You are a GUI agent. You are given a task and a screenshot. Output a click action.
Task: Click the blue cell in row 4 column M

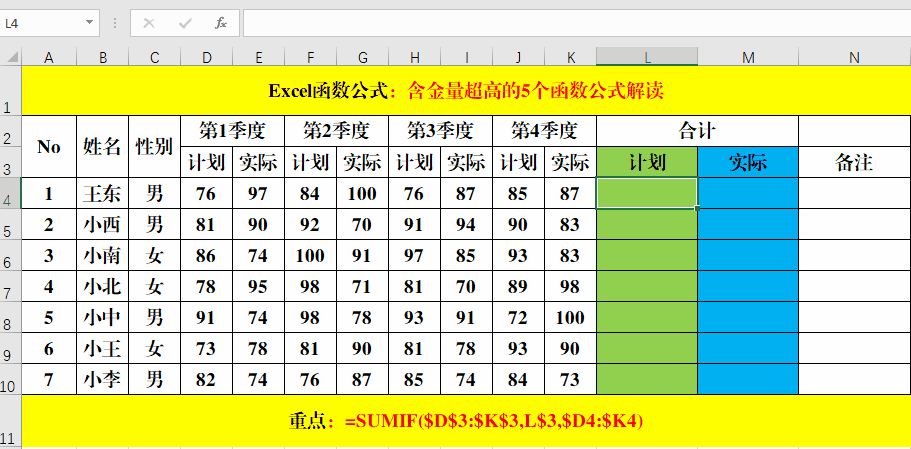[748, 193]
